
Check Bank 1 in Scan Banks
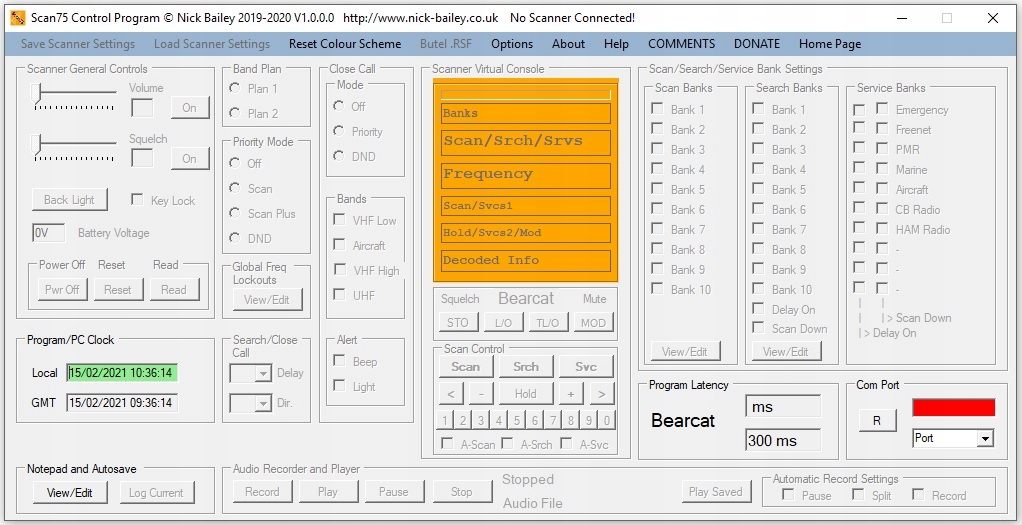point(657,109)
